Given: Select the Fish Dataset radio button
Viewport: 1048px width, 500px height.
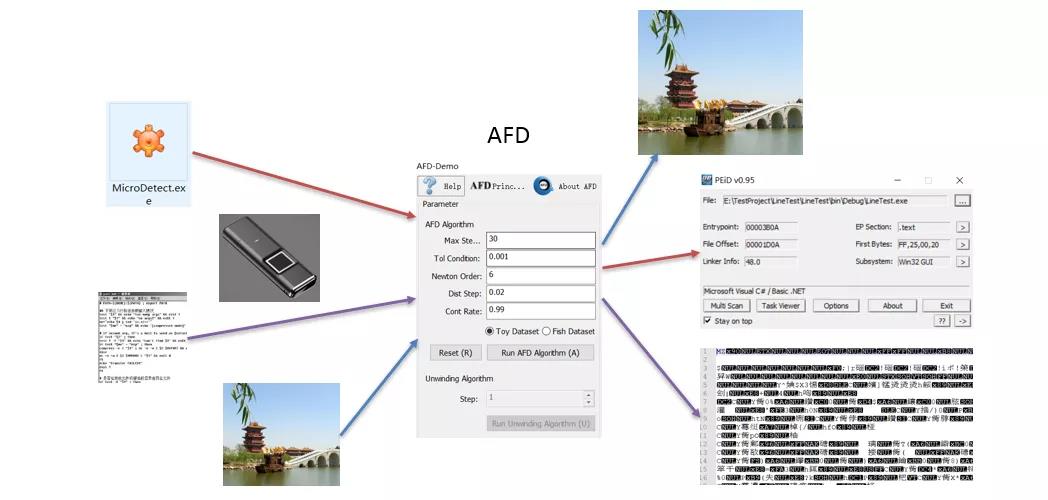Looking at the screenshot, I should pos(546,331).
